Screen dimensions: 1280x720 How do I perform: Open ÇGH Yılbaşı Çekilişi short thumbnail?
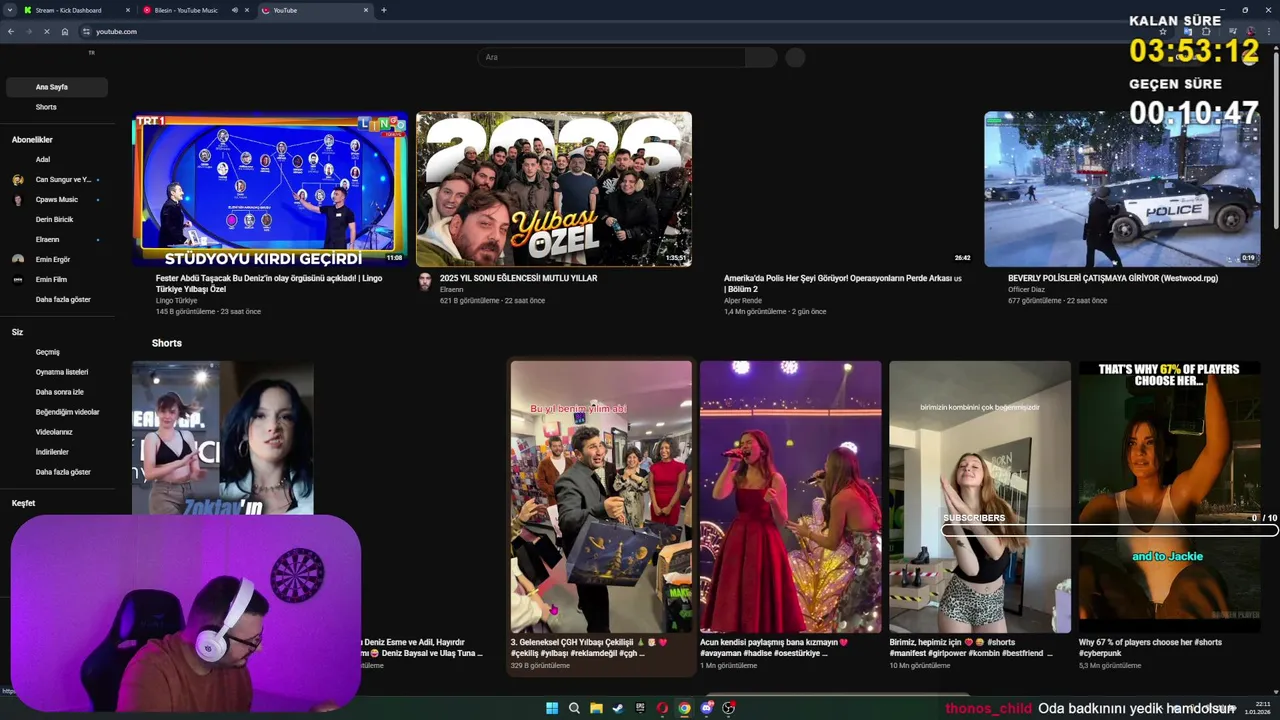point(601,497)
